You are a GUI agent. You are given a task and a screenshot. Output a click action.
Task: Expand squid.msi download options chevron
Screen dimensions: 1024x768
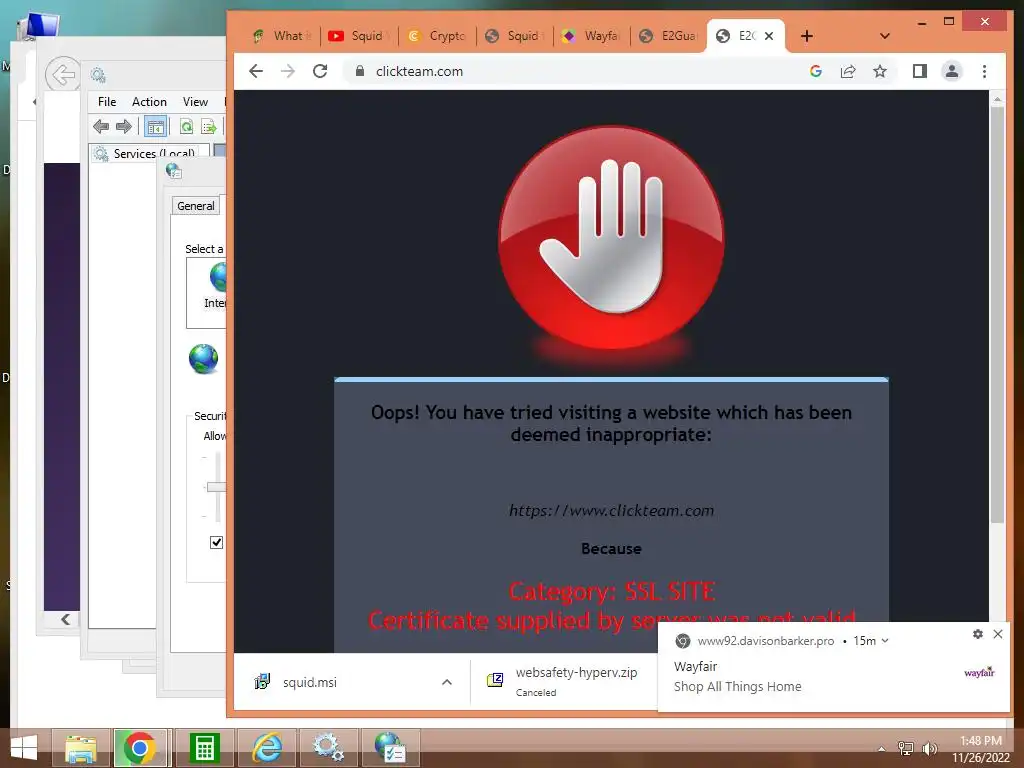[447, 682]
